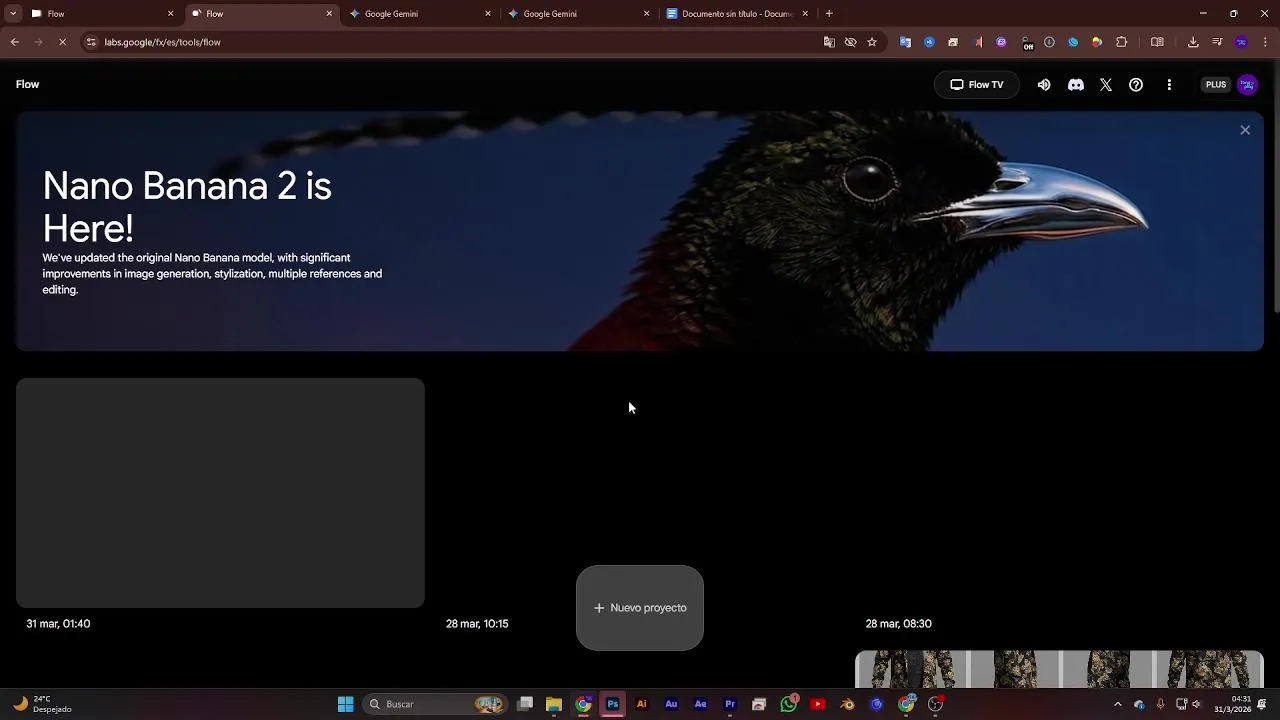Go back in browser history

point(14,42)
